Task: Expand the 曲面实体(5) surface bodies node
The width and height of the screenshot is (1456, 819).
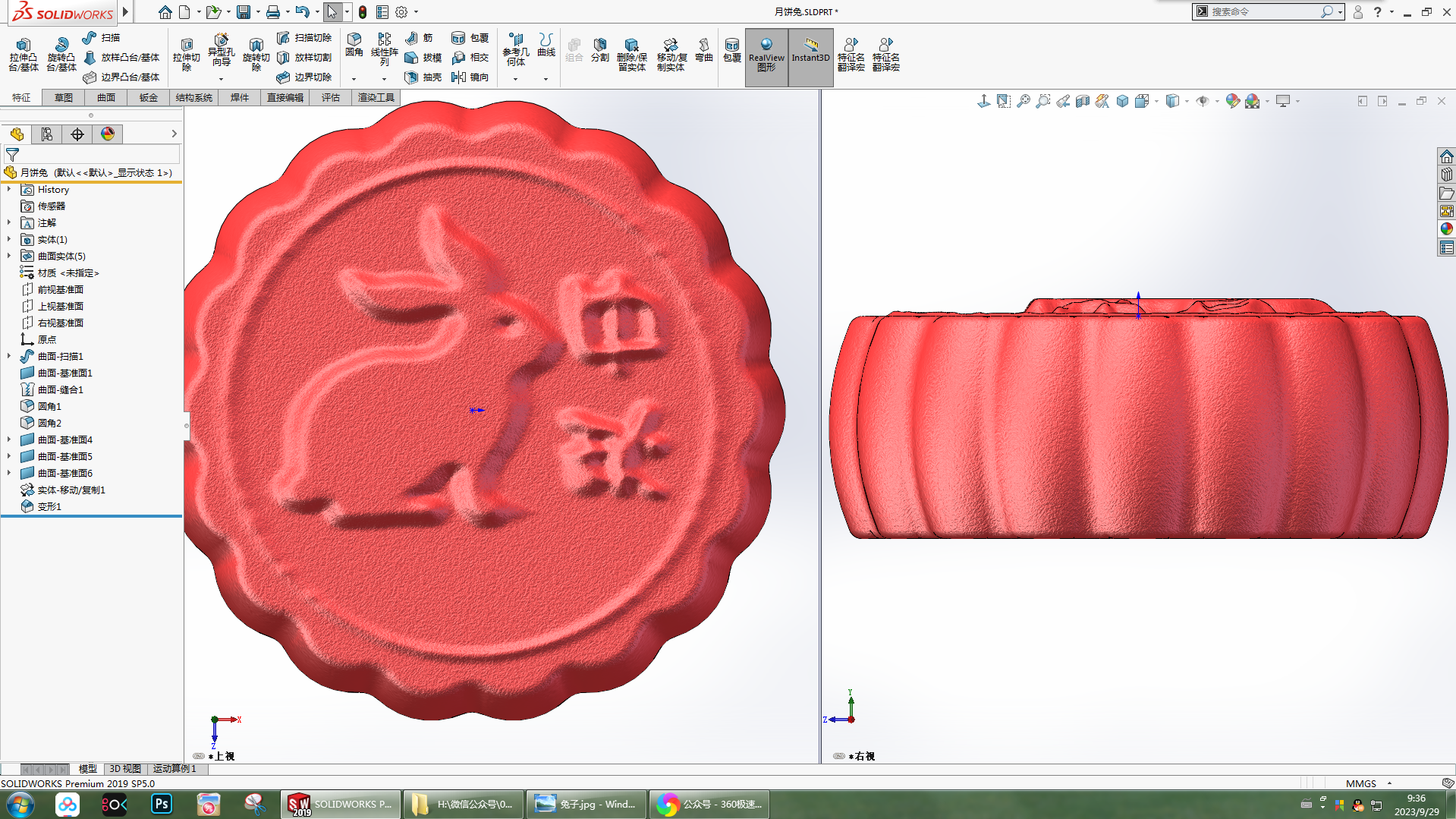Action: coord(9,256)
